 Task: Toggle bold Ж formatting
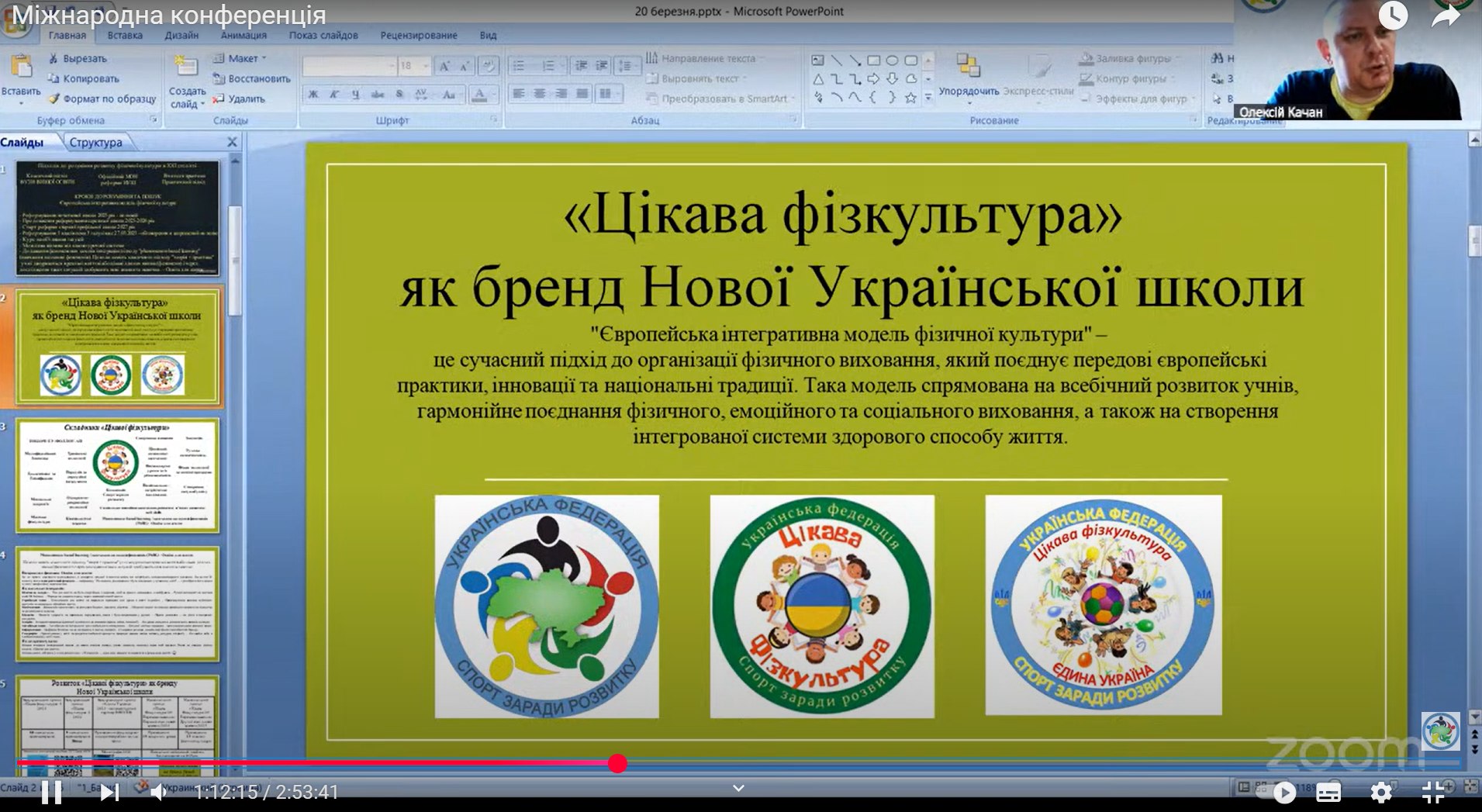(313, 95)
